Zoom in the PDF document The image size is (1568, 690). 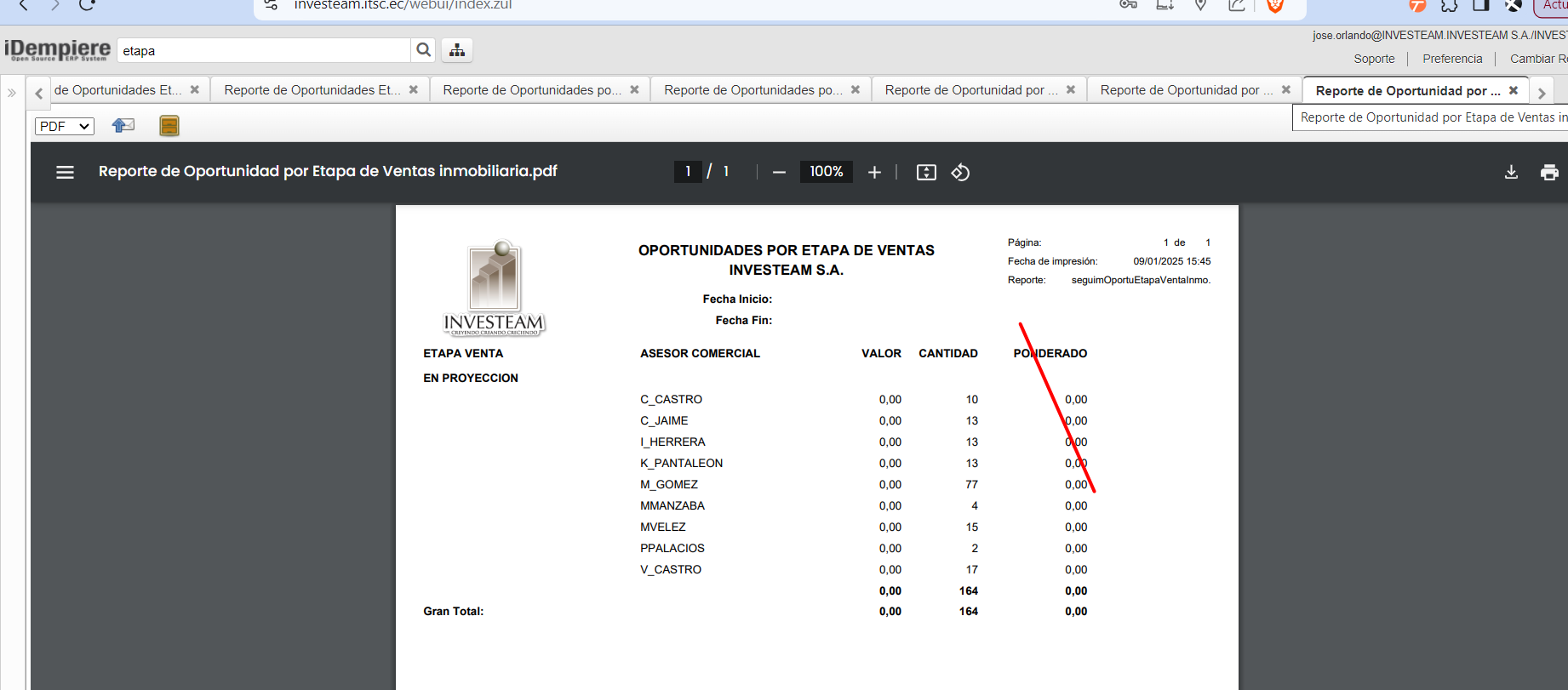pos(874,172)
